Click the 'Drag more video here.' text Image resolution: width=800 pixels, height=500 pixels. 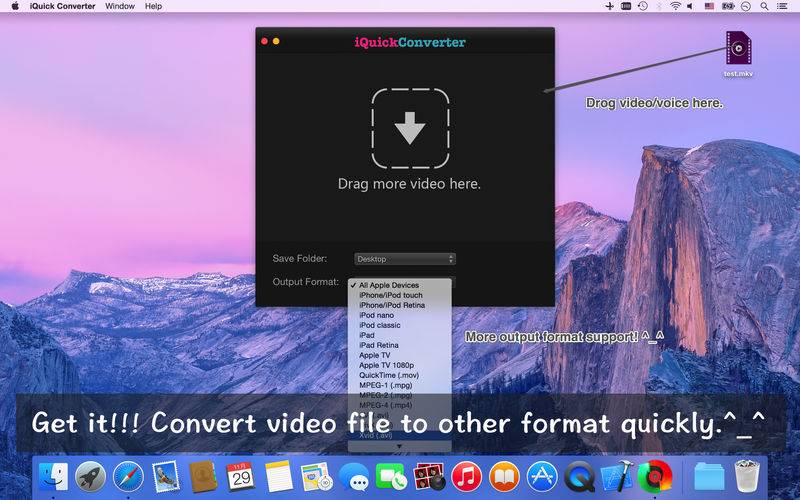pyautogui.click(x=409, y=184)
